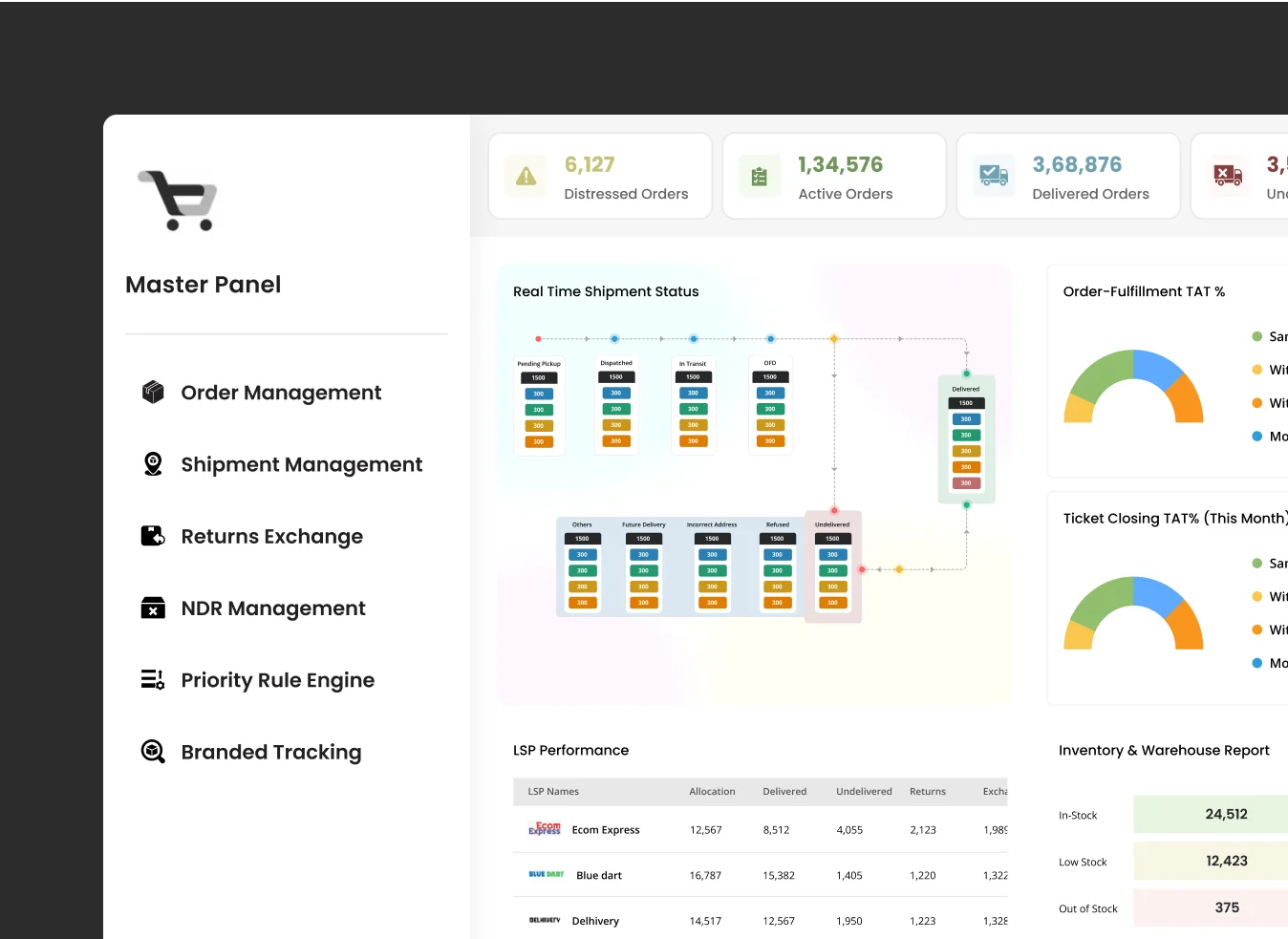Click the Dispatched status column

coord(616,405)
